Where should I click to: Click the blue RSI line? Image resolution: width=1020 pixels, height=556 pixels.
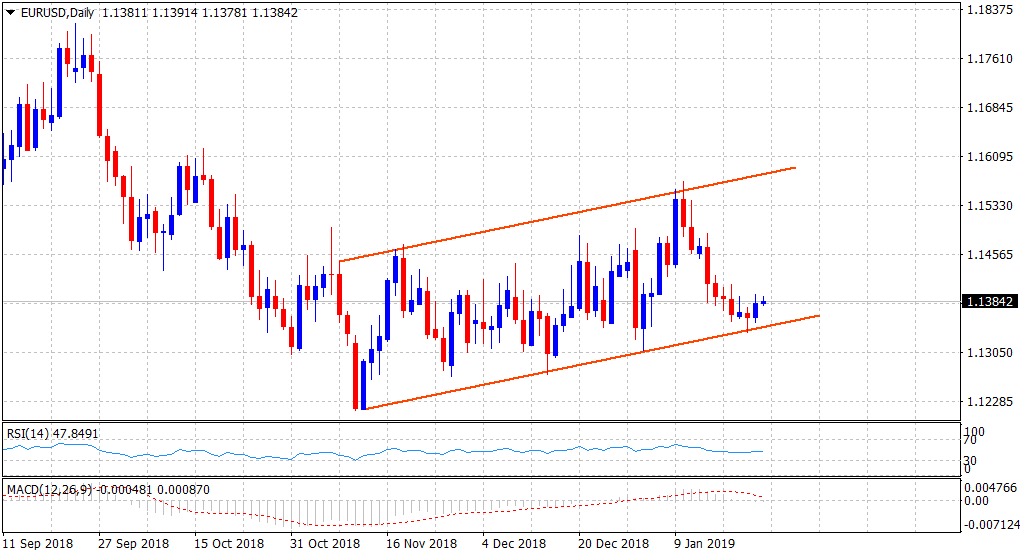[384, 451]
